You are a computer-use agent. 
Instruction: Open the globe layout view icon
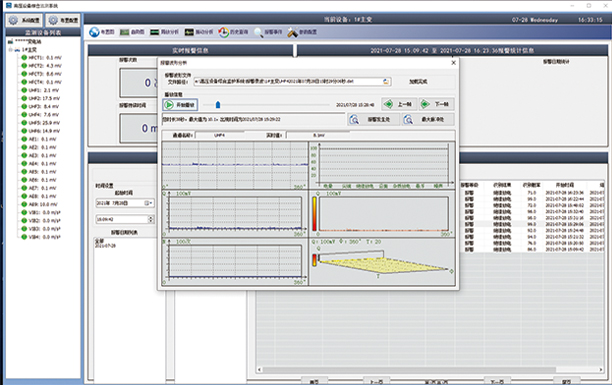94,32
